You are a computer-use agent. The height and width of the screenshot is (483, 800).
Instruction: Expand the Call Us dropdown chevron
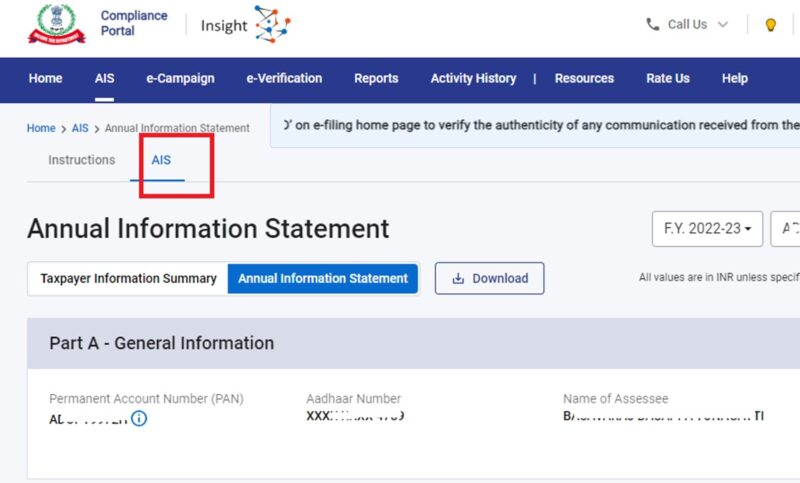click(722, 24)
